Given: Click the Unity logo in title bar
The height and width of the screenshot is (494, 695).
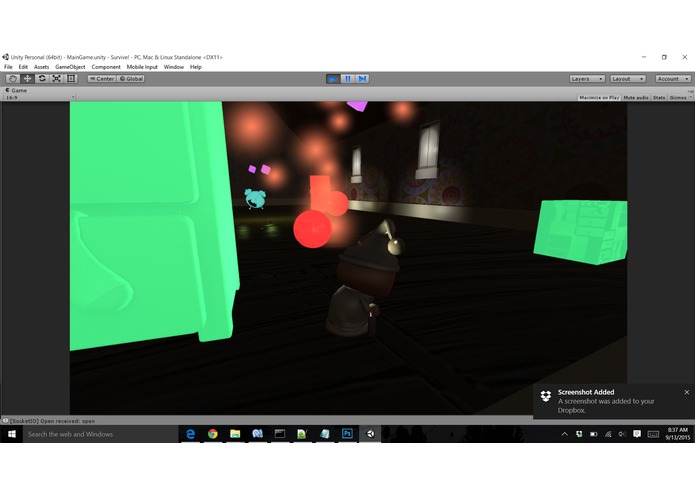Looking at the screenshot, I should (5, 57).
